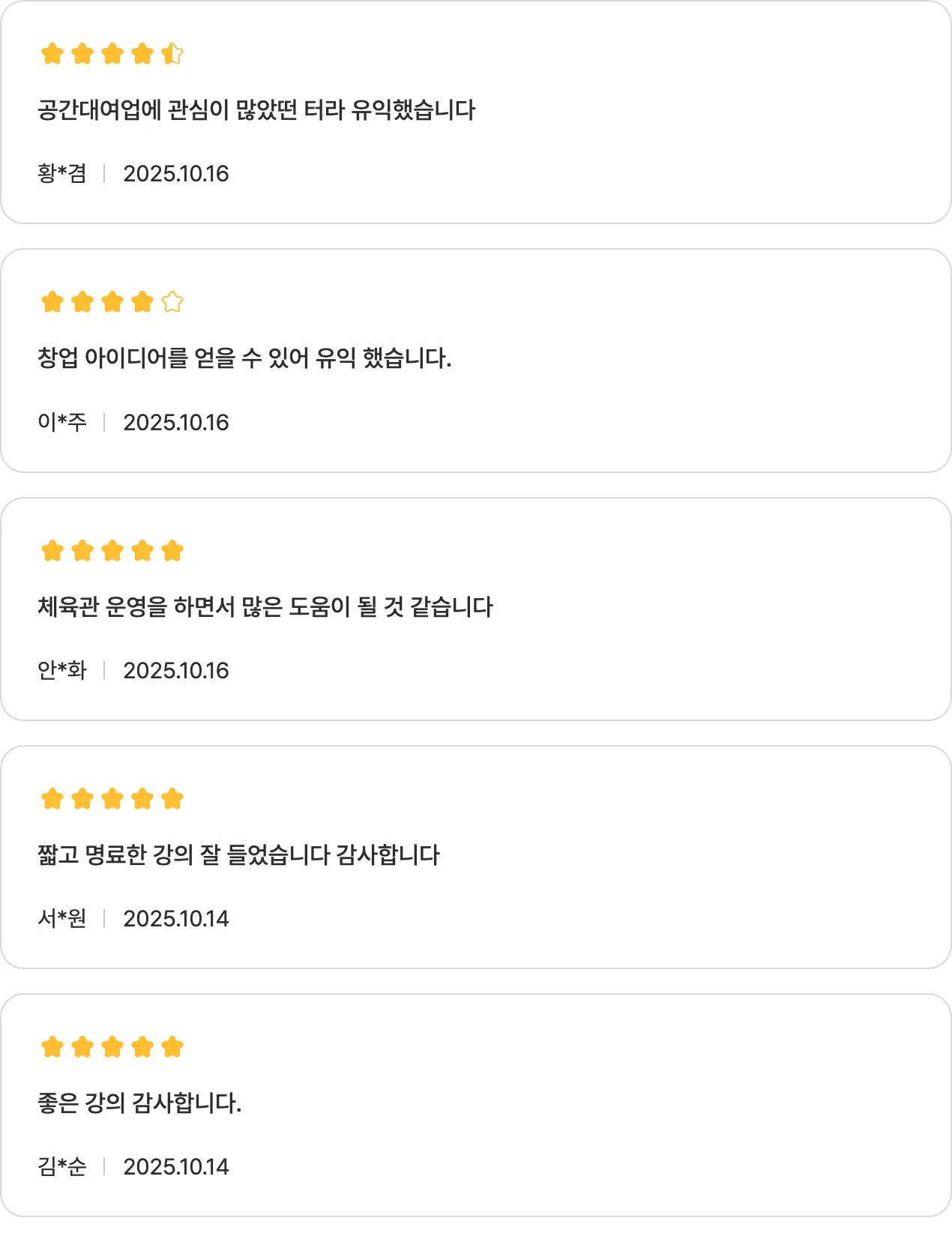Click reviewer name 김*순

tap(62, 1167)
